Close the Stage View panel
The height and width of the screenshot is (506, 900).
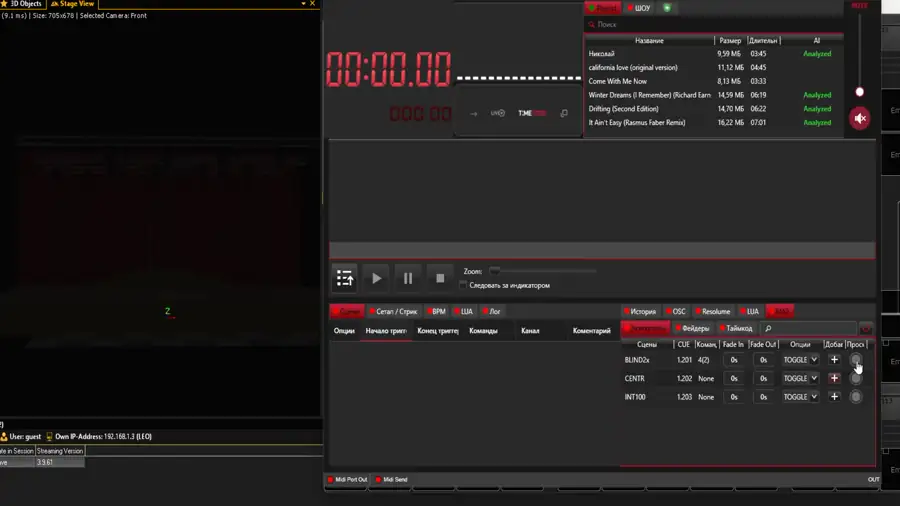click(312, 3)
